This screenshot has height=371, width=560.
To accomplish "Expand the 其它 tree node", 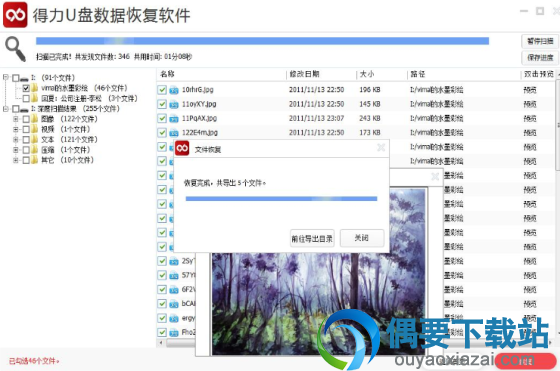I will tap(15, 160).
